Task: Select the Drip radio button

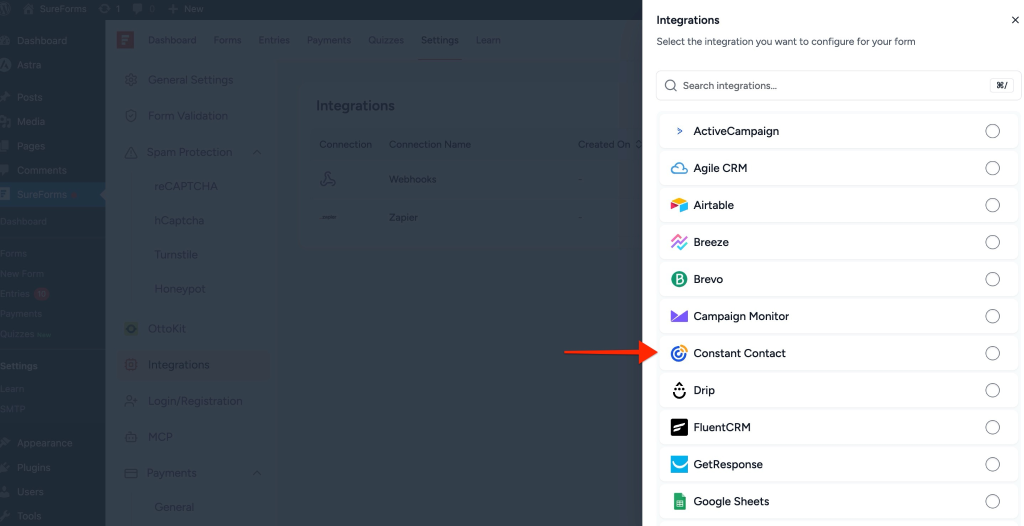Action: tap(993, 390)
